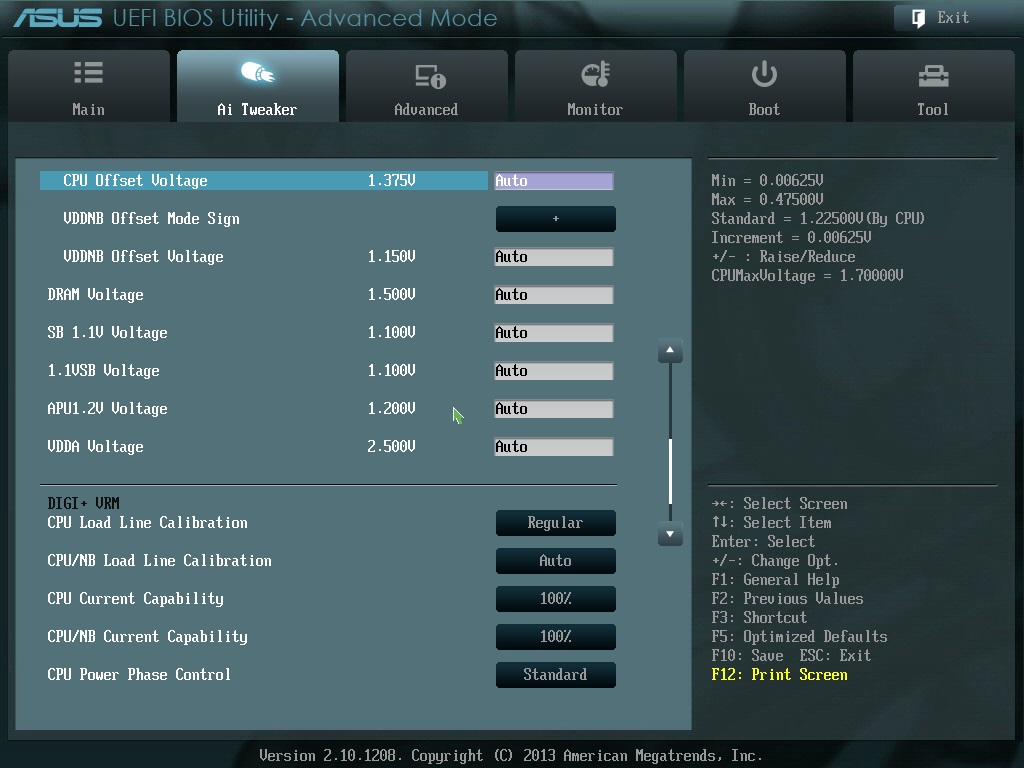Click the 2.500V VDDA voltage value
This screenshot has width=1024, height=768.
pos(391,445)
